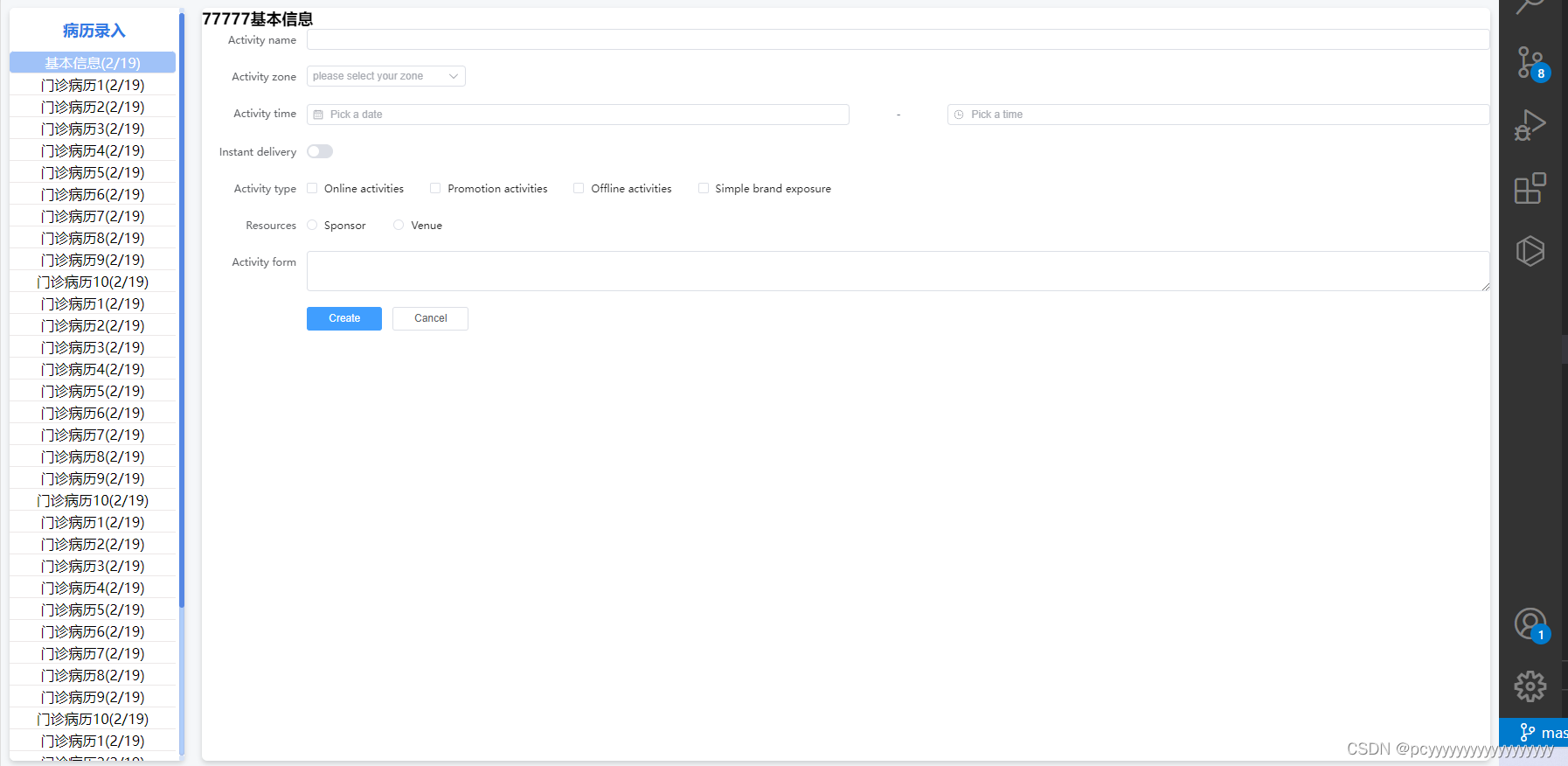
Task: Click the 77777基本信息 heading
Action: (257, 18)
